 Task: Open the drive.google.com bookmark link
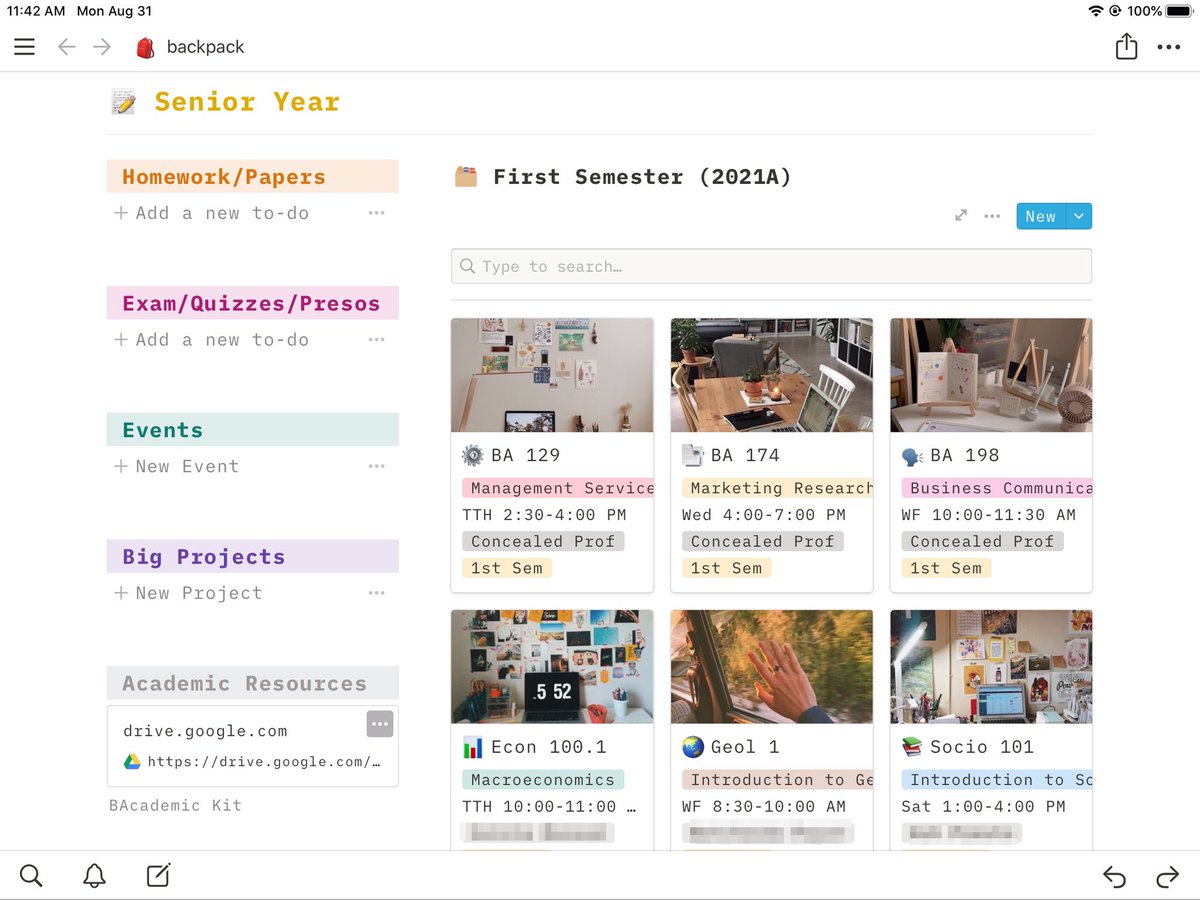click(252, 746)
